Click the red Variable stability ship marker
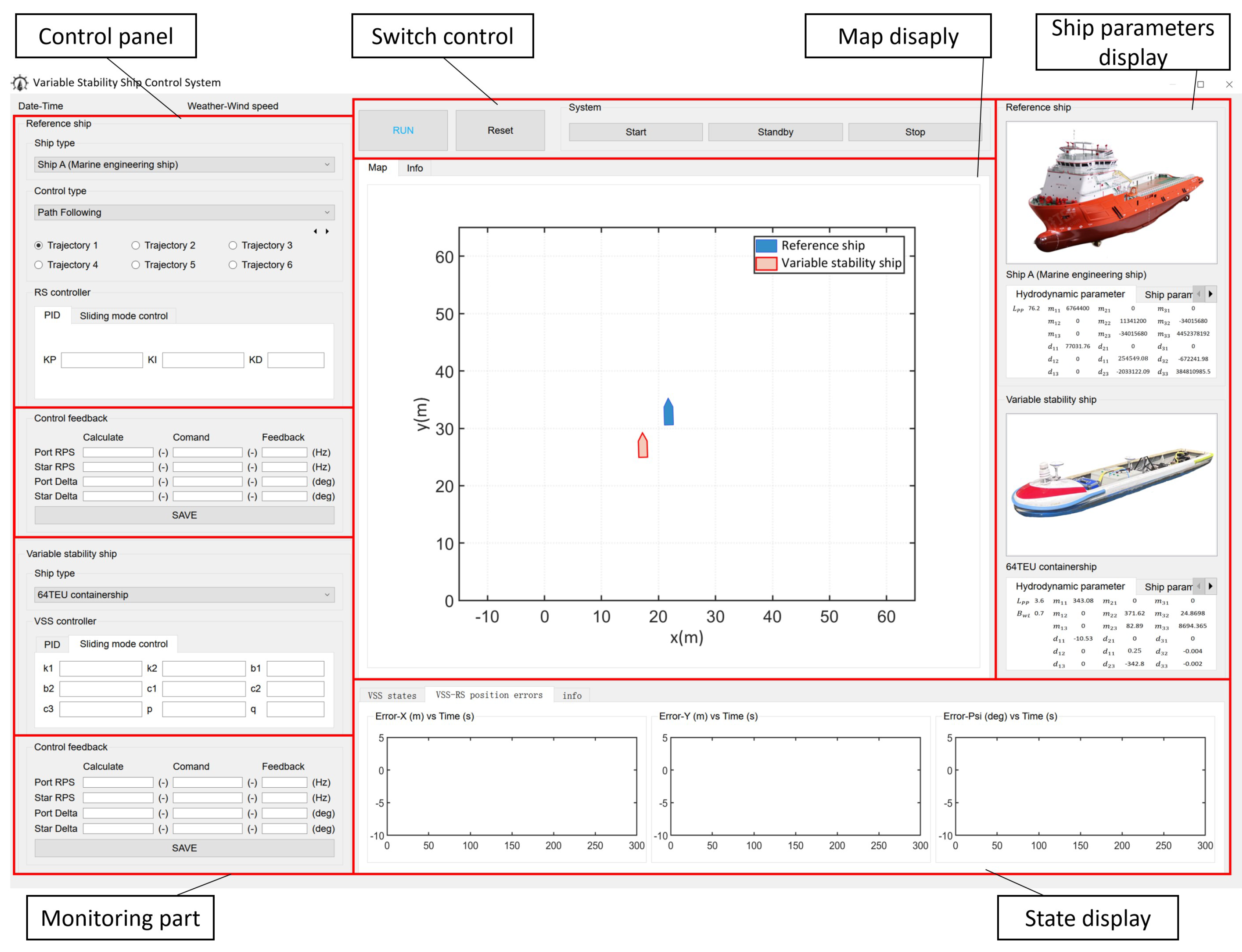 point(643,446)
